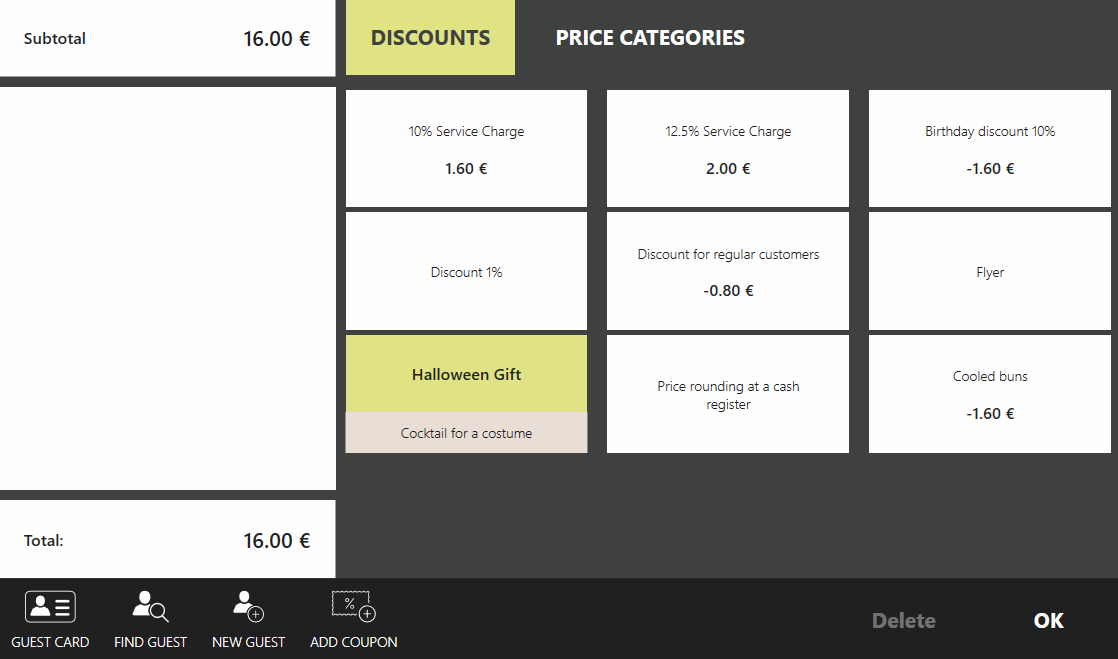Toggle the 12.5% Service Charge tile
1118x659 pixels.
point(728,149)
